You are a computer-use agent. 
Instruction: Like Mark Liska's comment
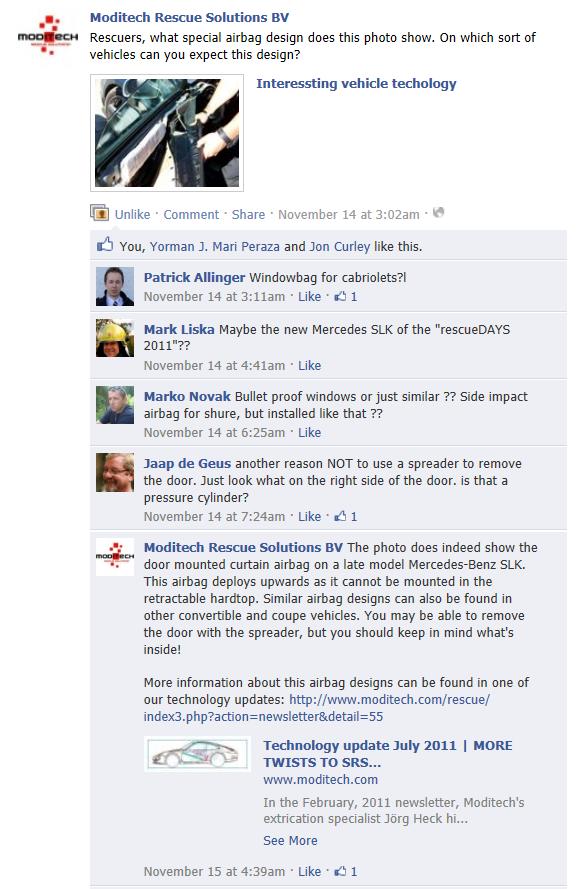(x=309, y=366)
